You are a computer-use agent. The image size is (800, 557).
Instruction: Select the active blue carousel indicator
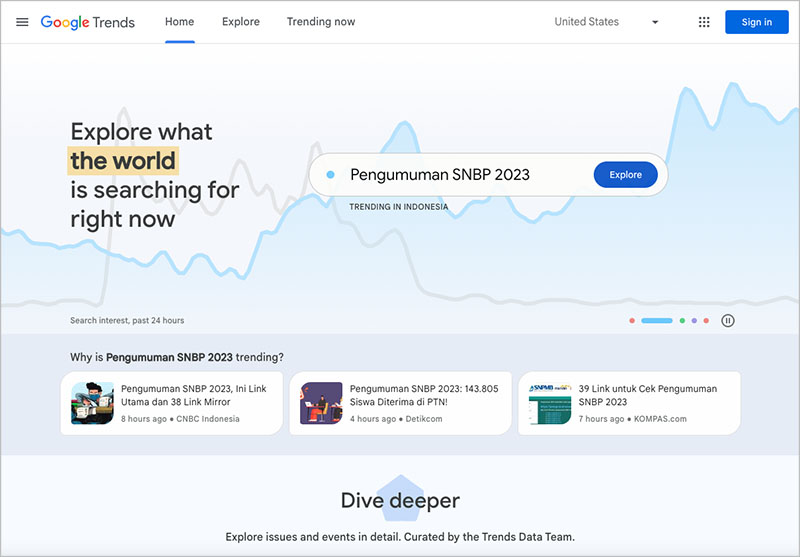click(x=657, y=321)
